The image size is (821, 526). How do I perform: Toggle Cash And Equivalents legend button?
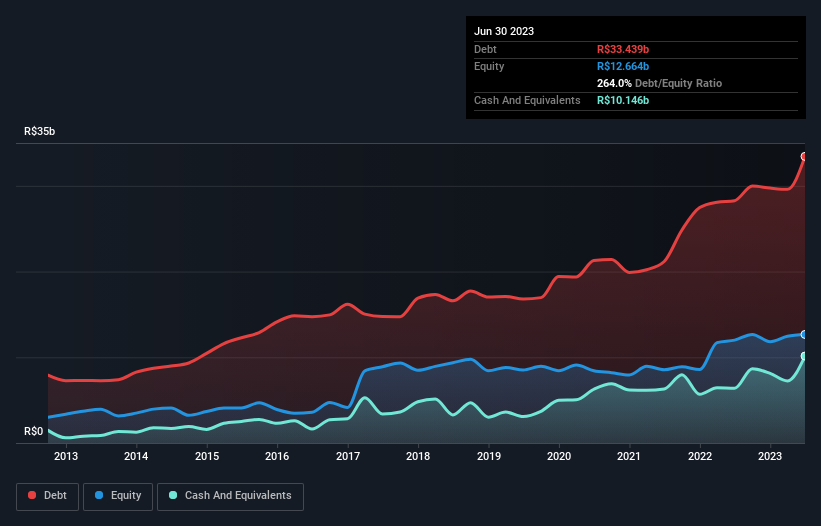coord(230,496)
